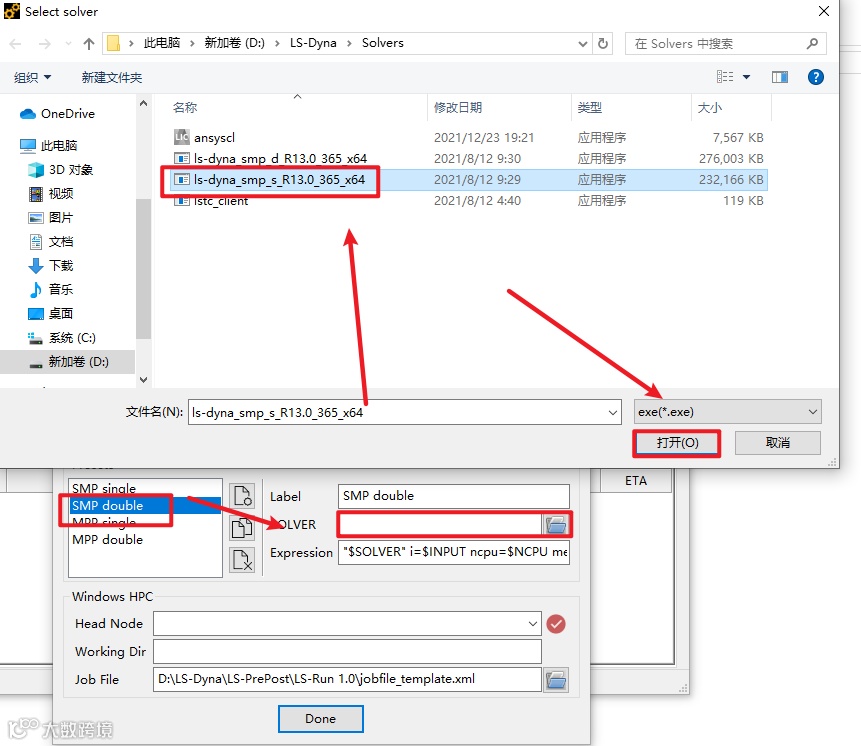
Task: Click the SOLVER path field
Action: point(440,525)
